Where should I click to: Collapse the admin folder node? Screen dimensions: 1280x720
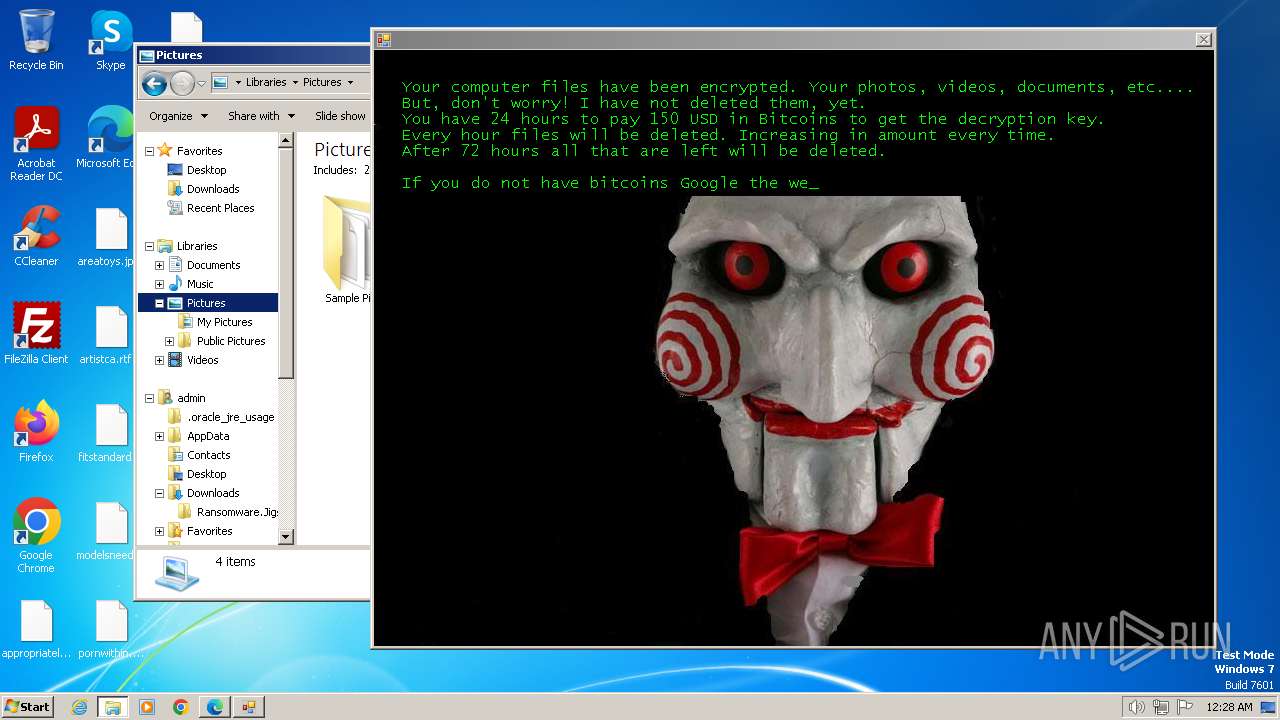tap(149, 398)
